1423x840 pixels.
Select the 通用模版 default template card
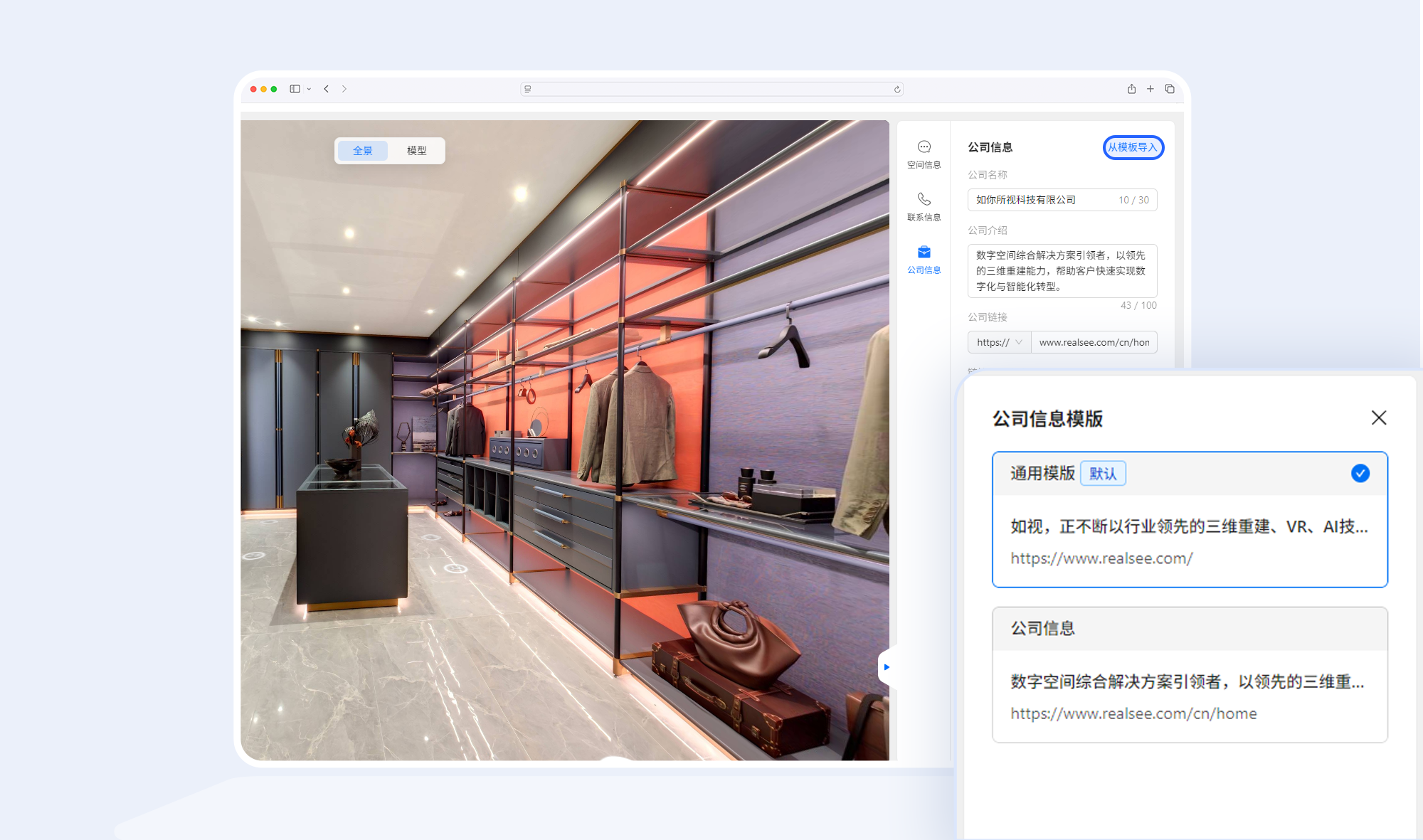(x=1190, y=519)
